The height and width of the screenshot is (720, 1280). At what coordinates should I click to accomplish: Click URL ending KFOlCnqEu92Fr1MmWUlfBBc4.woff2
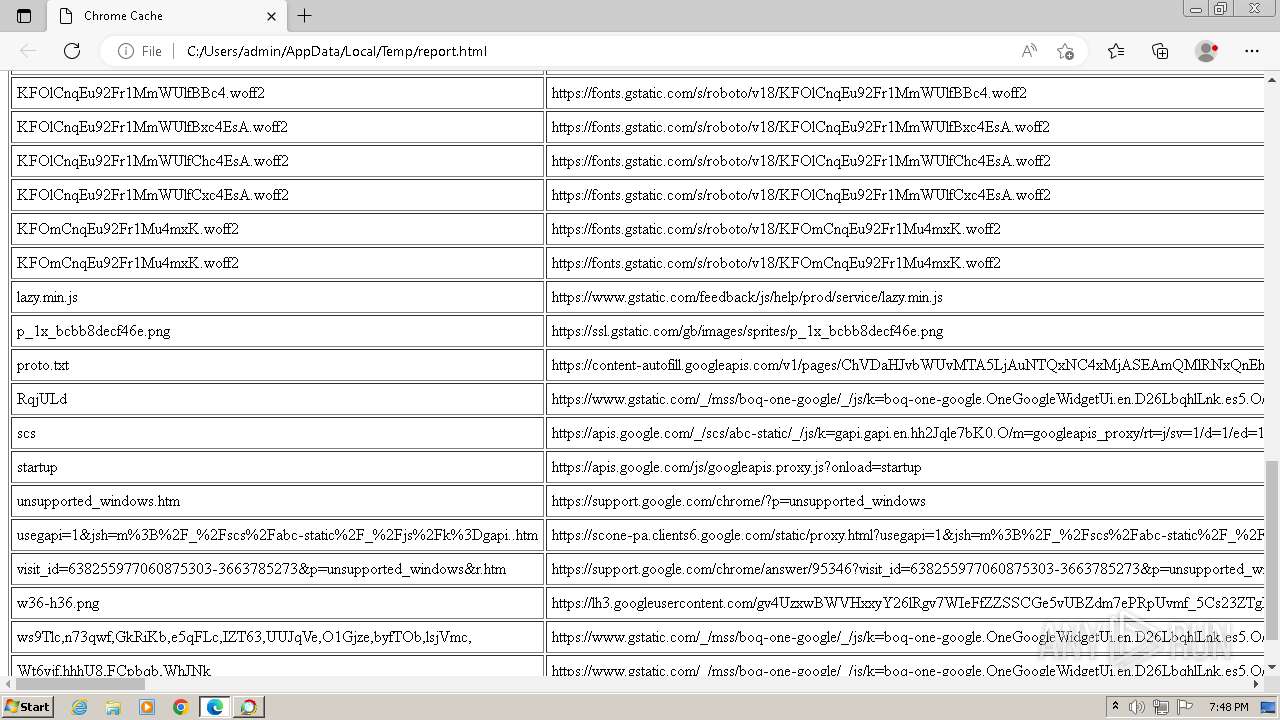[789, 93]
